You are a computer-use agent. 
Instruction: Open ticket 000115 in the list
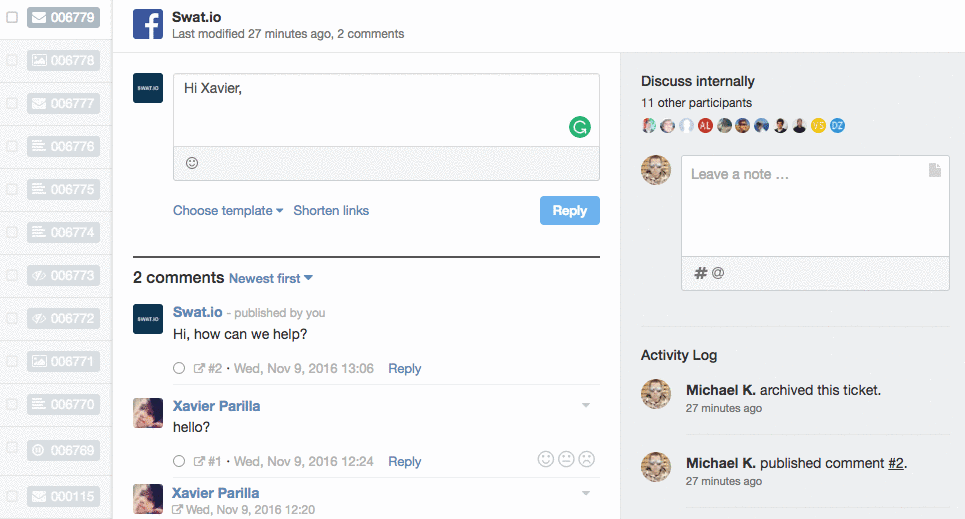tap(63, 496)
